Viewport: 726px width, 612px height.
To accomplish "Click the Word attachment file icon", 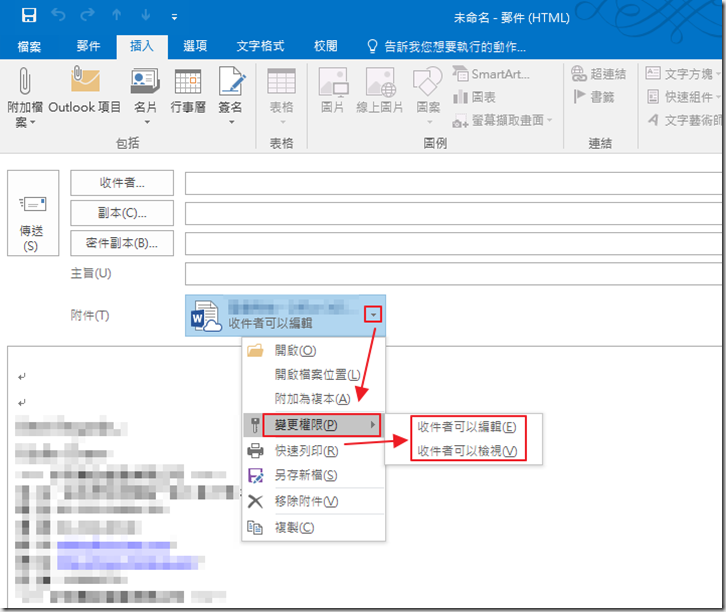I will click(206, 315).
